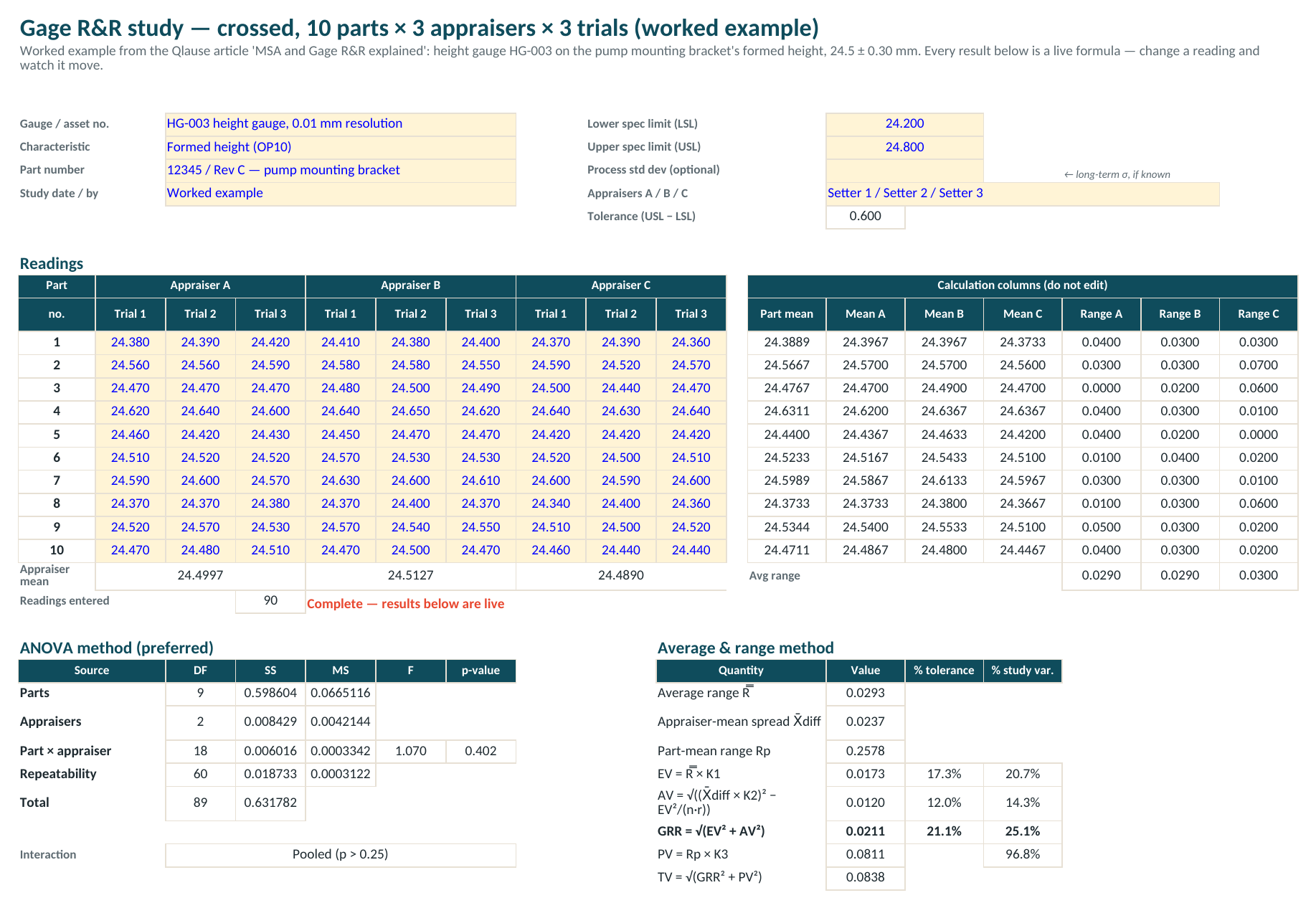Click the Repeatability DF value 60
Screen dimensions: 1316x908
point(200,775)
